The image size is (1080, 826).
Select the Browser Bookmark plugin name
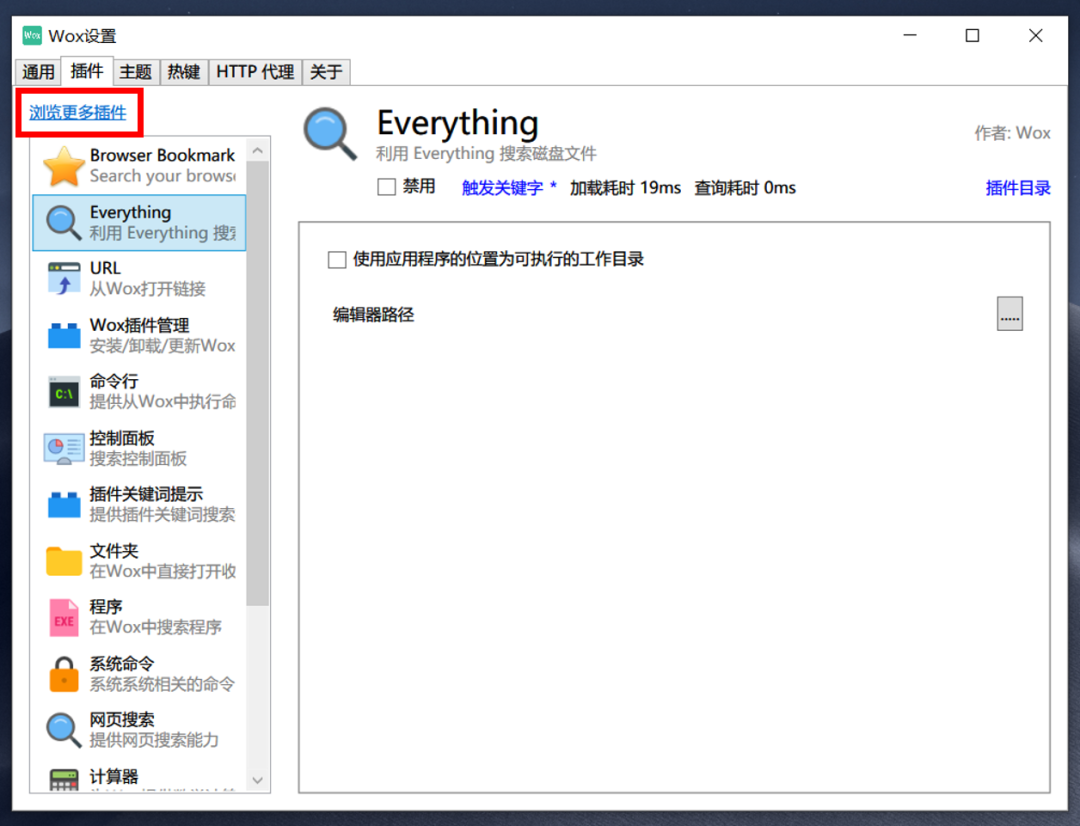pos(163,156)
